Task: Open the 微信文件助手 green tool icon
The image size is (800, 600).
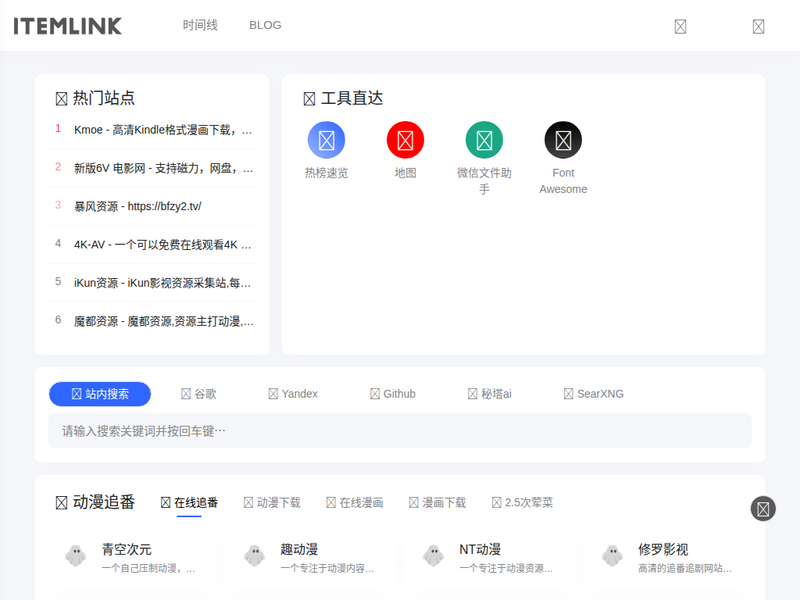Action: 484,140
